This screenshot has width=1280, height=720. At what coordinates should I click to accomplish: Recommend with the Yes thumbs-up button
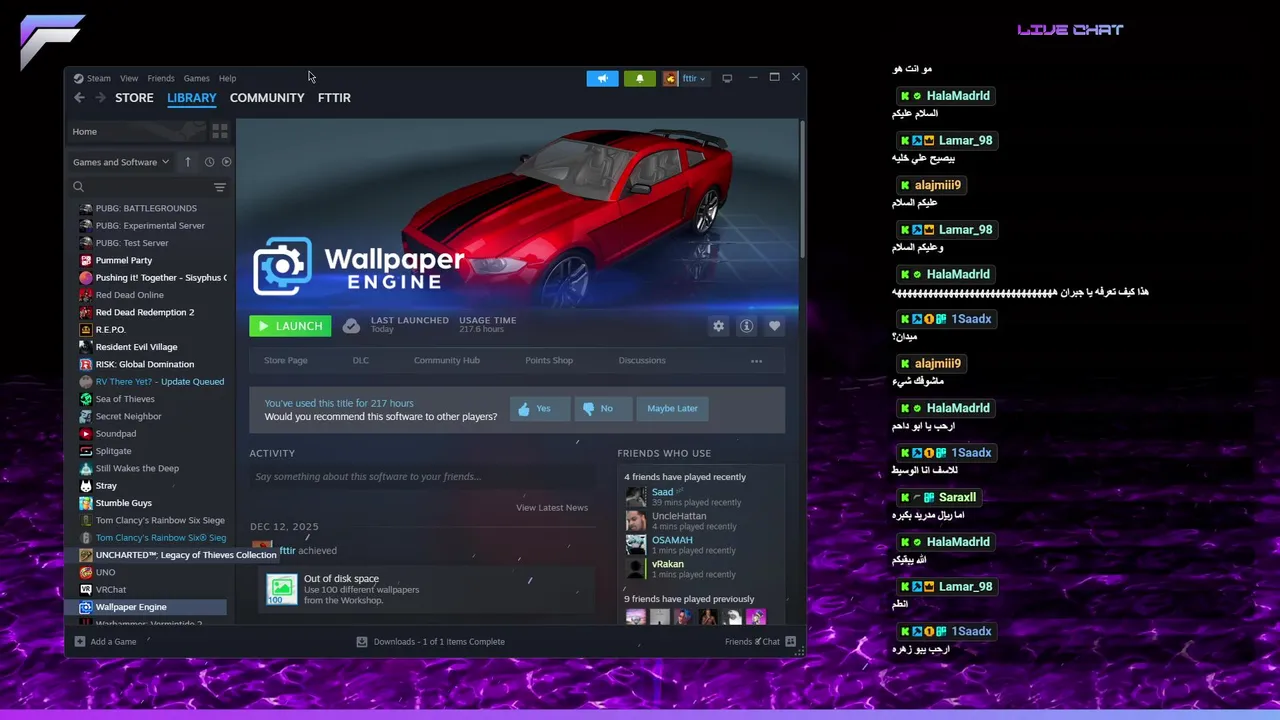(539, 408)
